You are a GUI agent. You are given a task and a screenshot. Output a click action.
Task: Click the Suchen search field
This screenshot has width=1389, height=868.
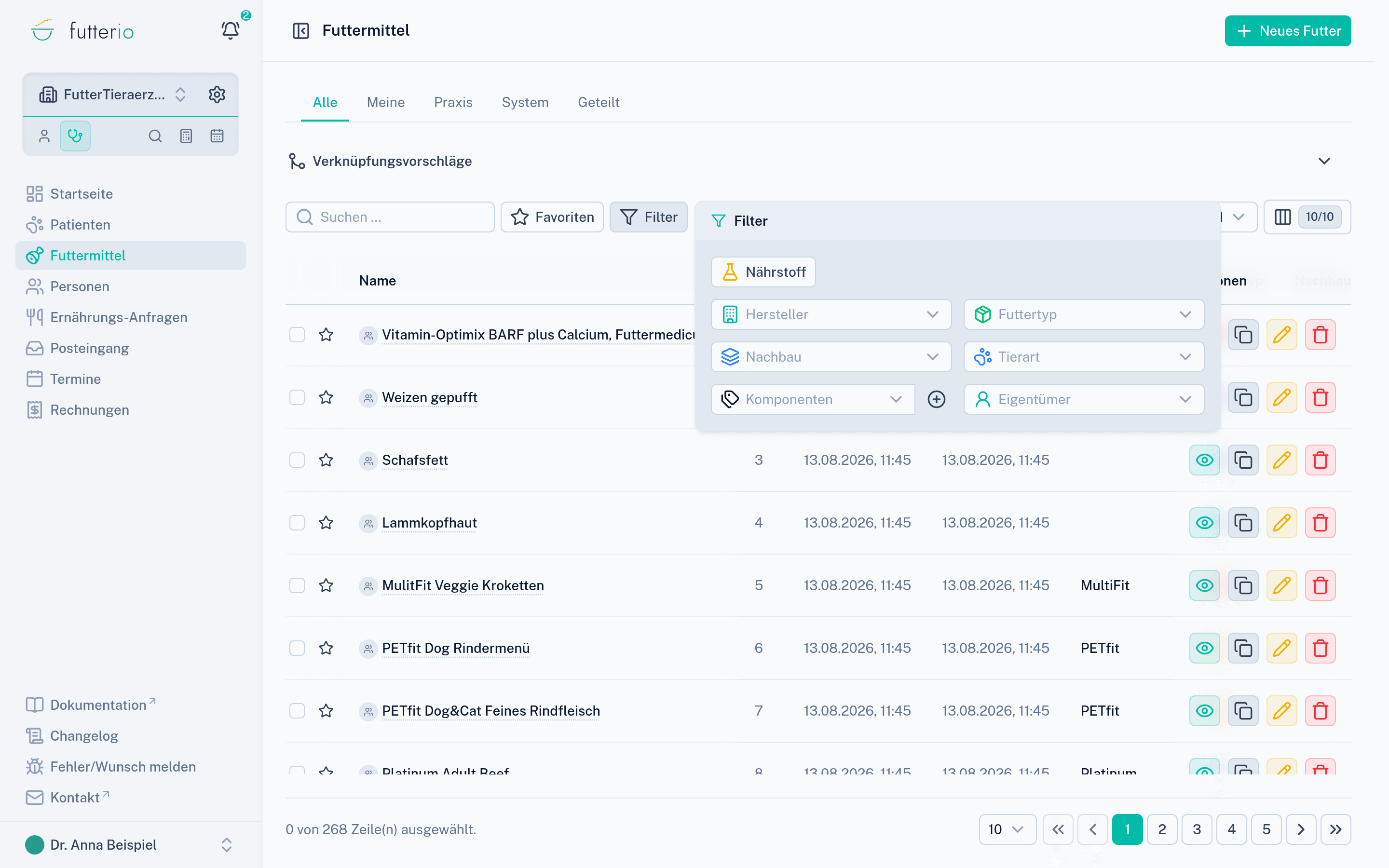(x=390, y=217)
